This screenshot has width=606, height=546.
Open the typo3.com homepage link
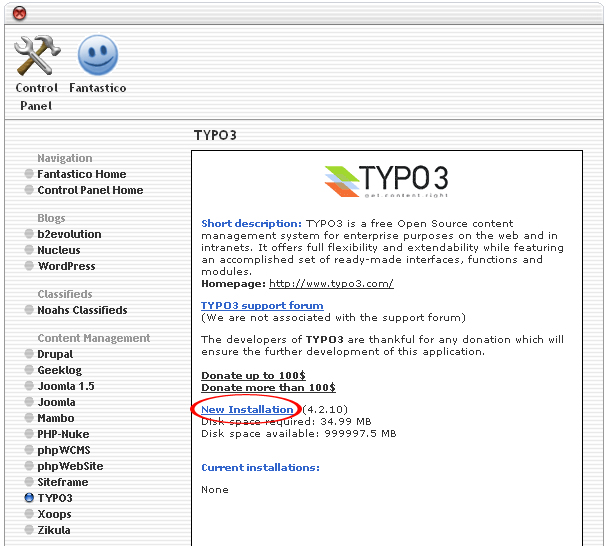point(331,284)
